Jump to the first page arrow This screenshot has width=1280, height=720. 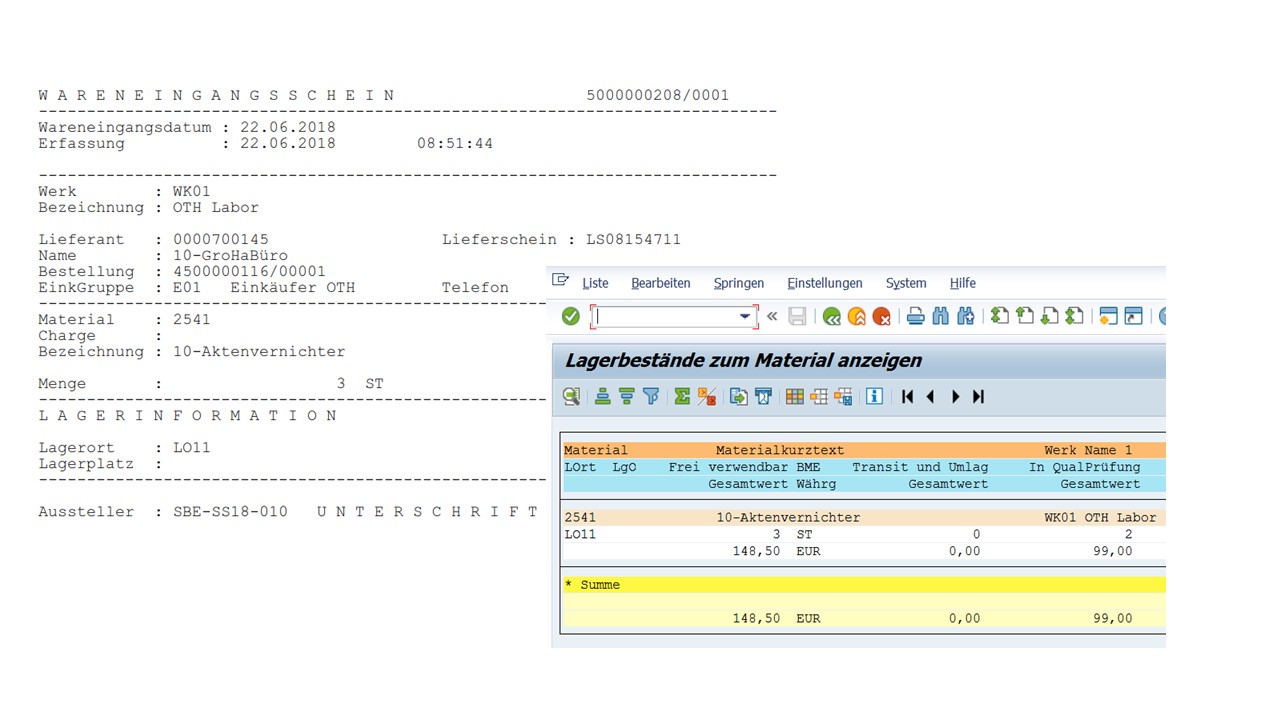[x=907, y=397]
